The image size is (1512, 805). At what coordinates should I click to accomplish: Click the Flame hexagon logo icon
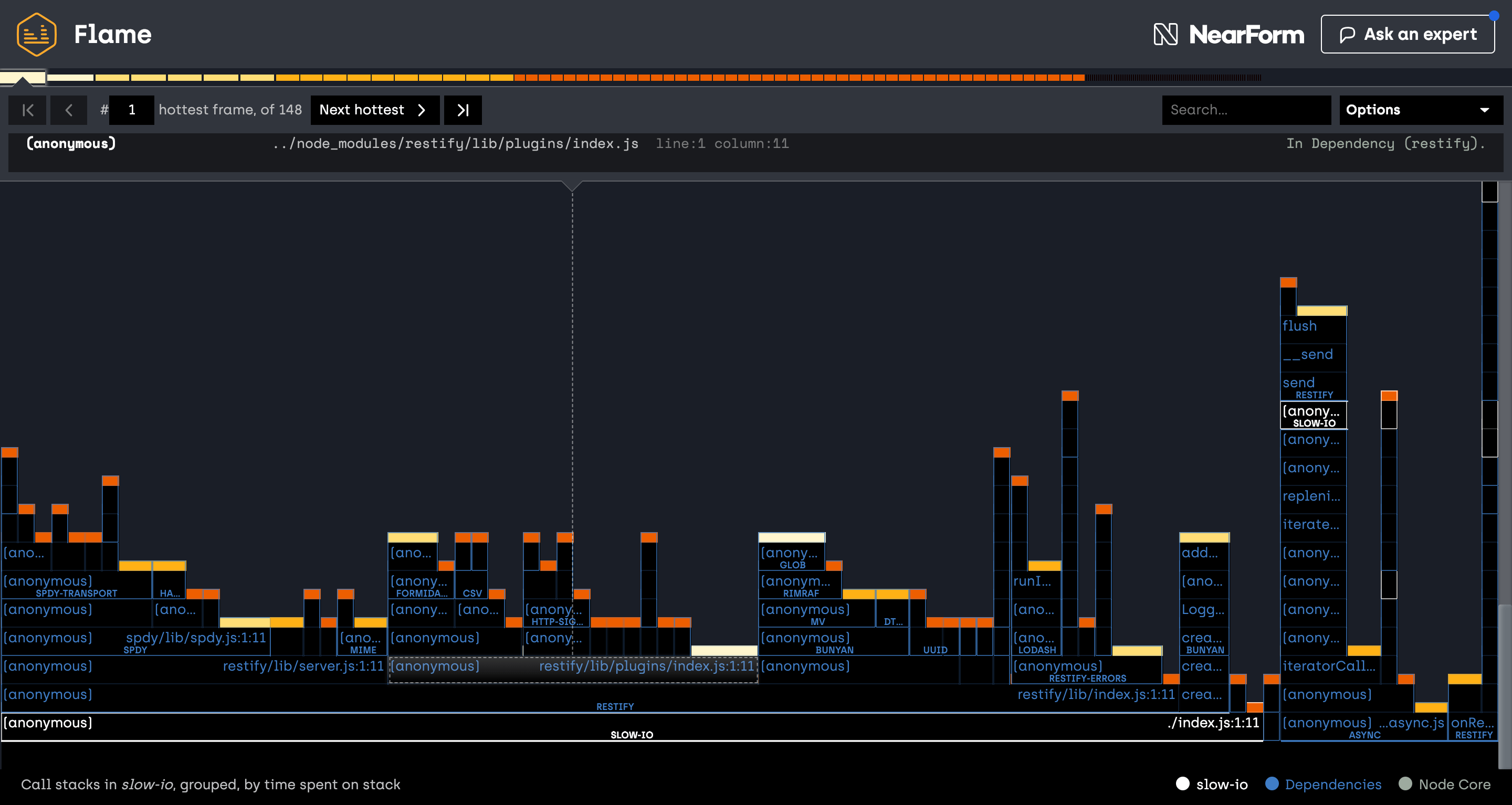point(36,34)
